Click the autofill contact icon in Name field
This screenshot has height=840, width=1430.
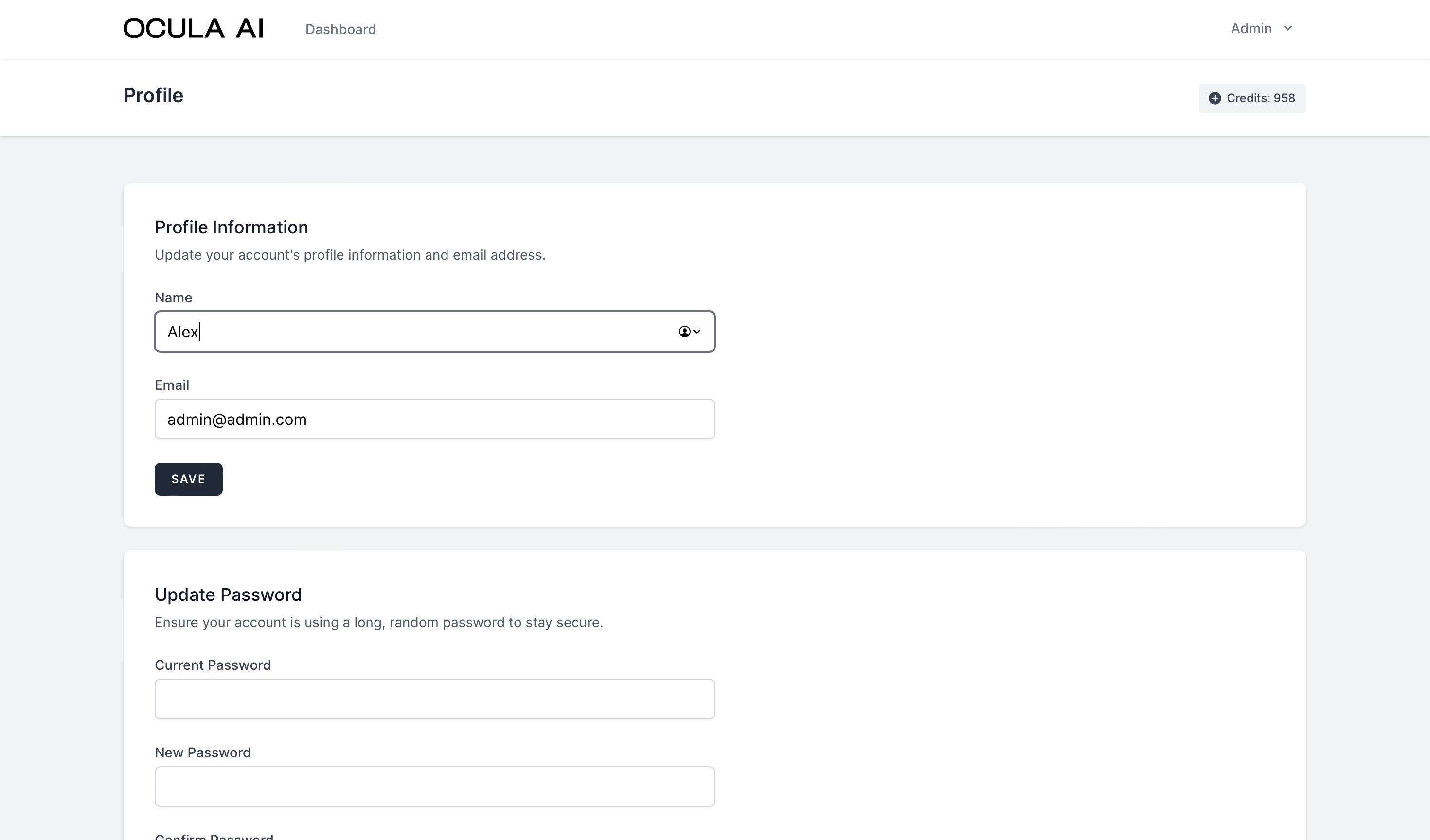pos(690,332)
